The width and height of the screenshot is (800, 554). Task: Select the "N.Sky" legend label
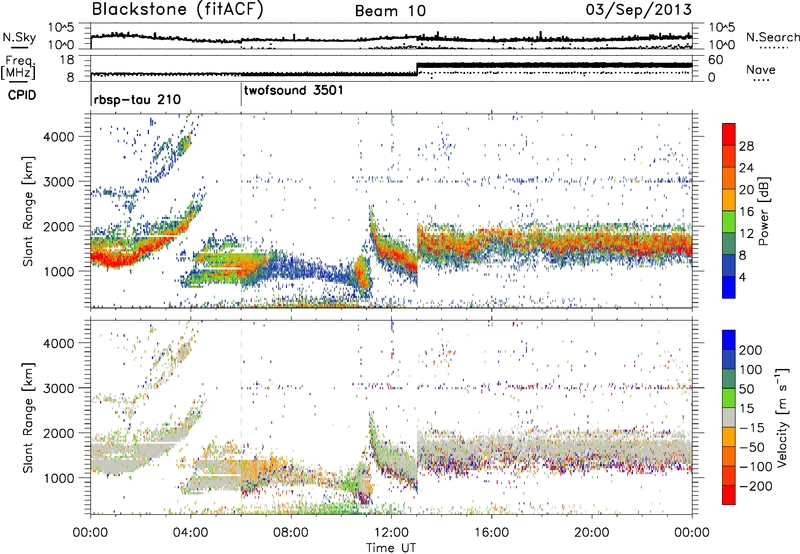coord(19,37)
